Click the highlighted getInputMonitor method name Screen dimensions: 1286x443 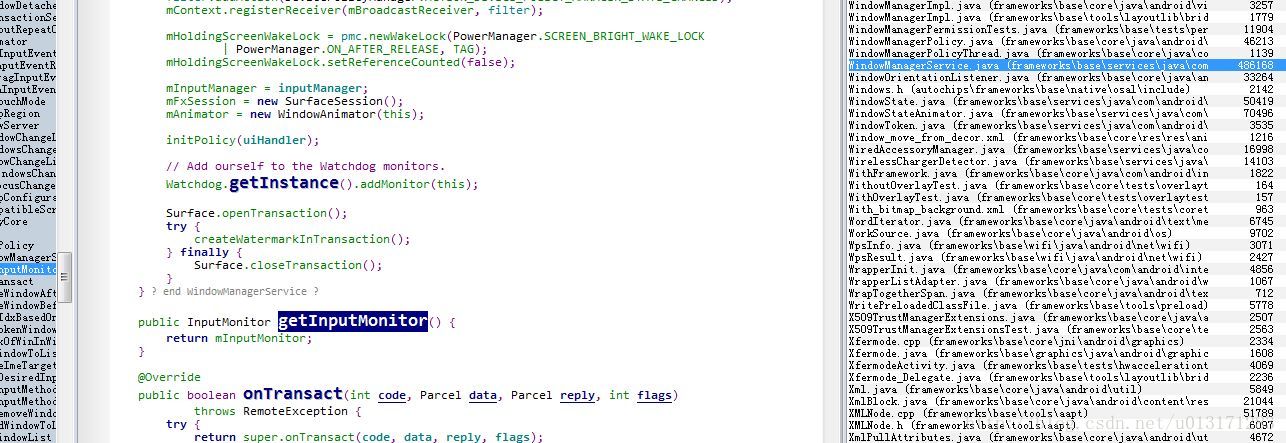pos(352,321)
